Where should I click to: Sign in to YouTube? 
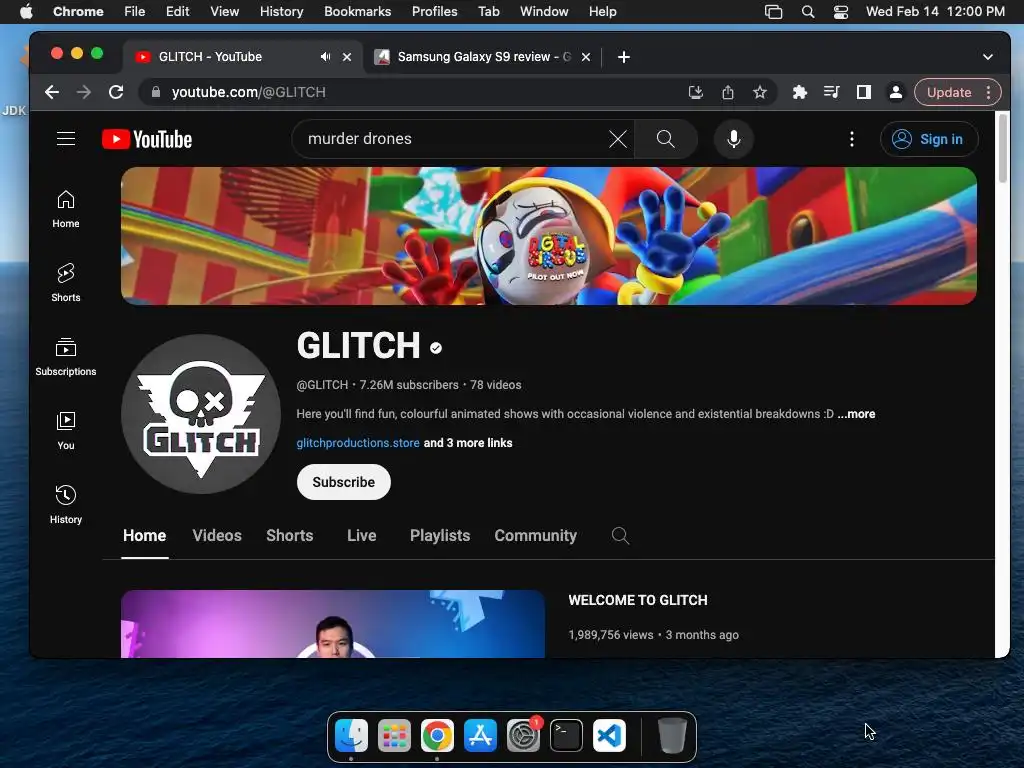coord(929,139)
